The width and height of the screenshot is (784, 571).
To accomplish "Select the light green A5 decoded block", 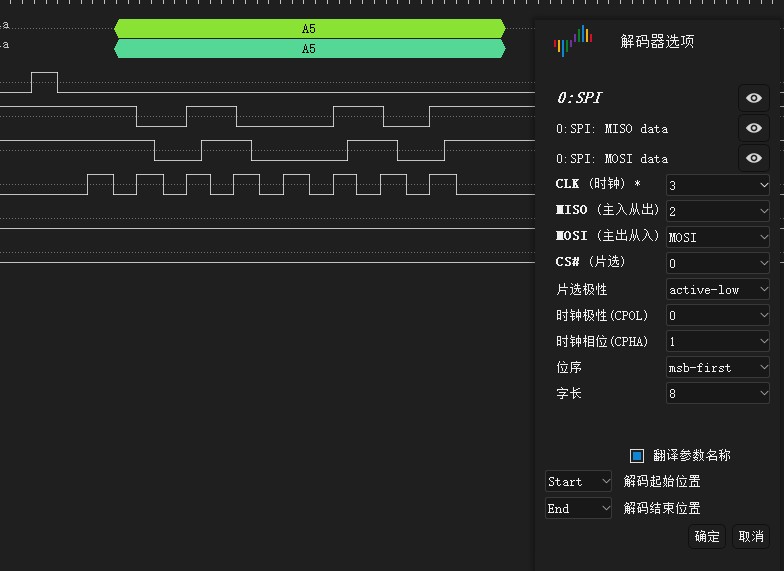I will [309, 29].
